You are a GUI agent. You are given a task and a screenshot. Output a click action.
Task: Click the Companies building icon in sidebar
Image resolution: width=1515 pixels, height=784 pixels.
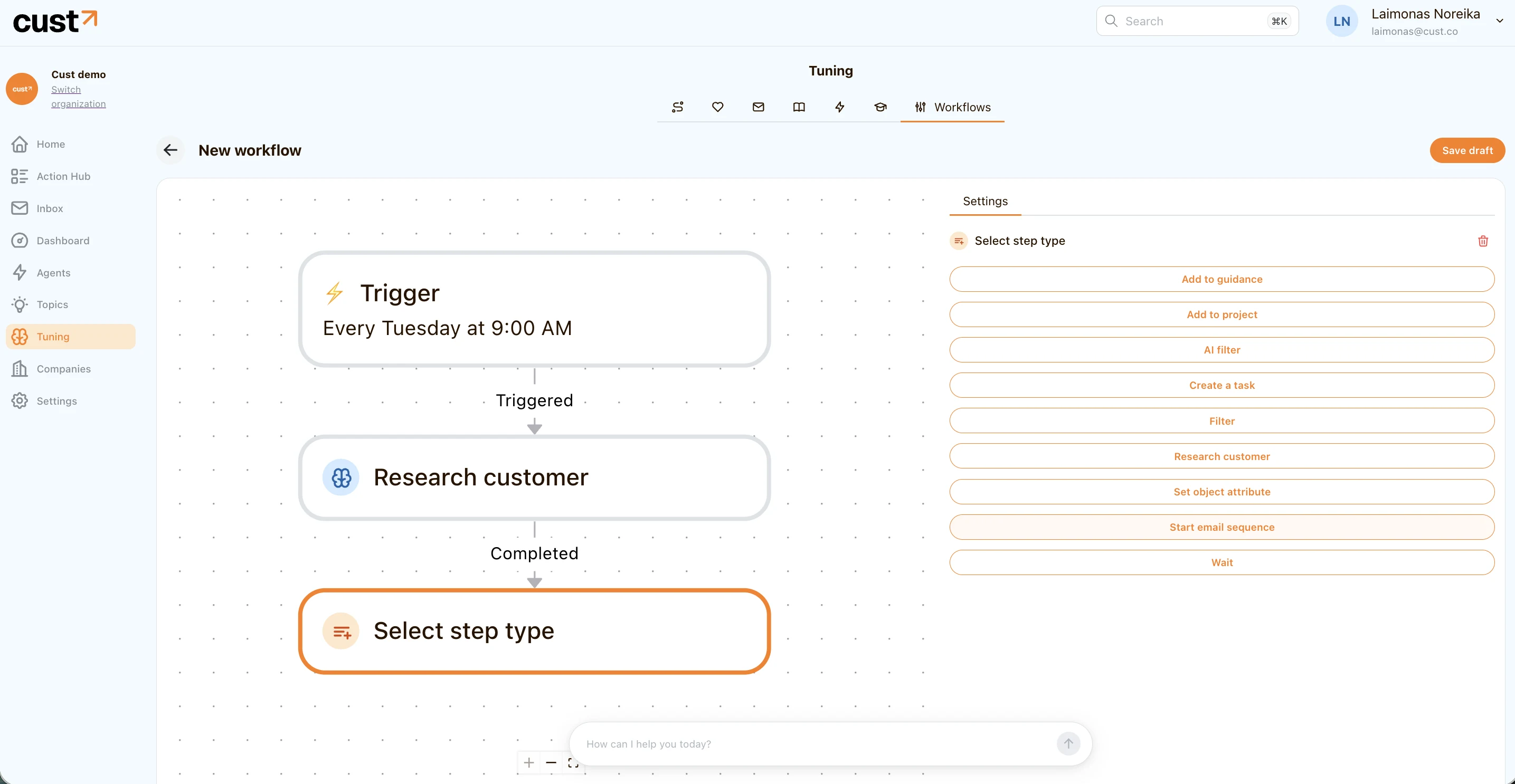20,369
